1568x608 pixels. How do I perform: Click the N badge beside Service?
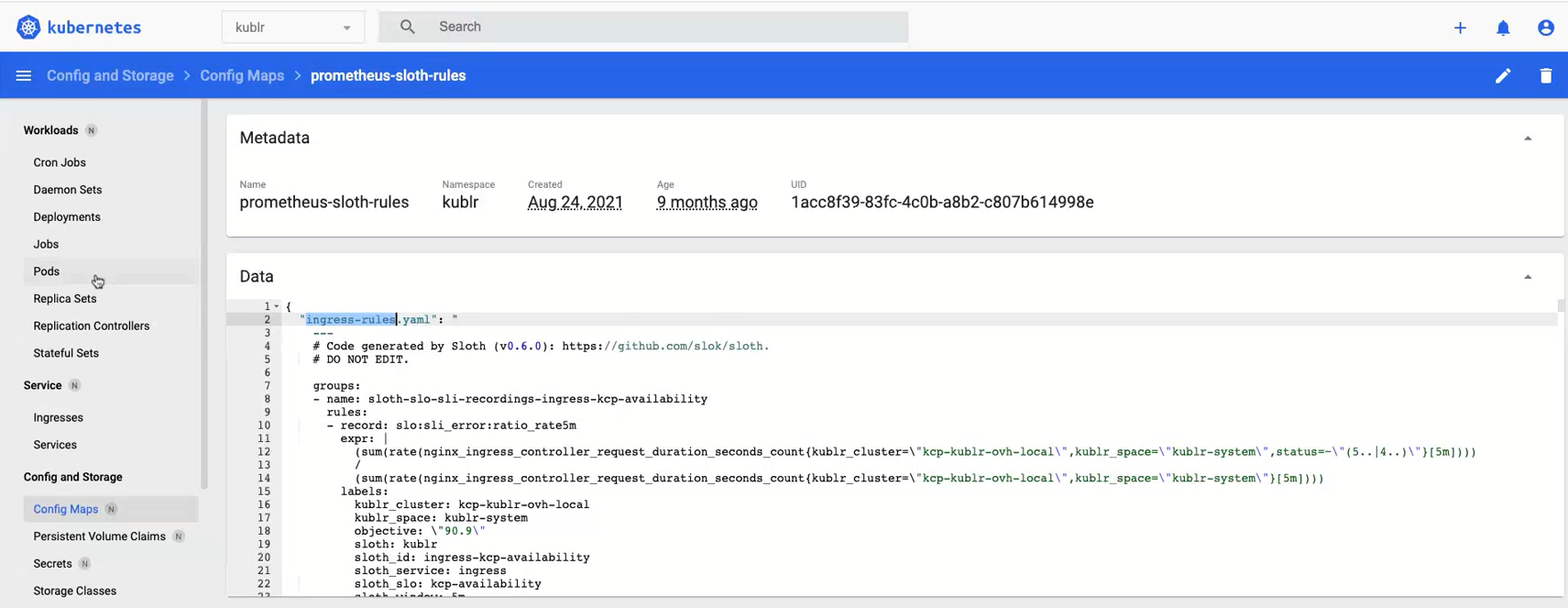(74, 385)
